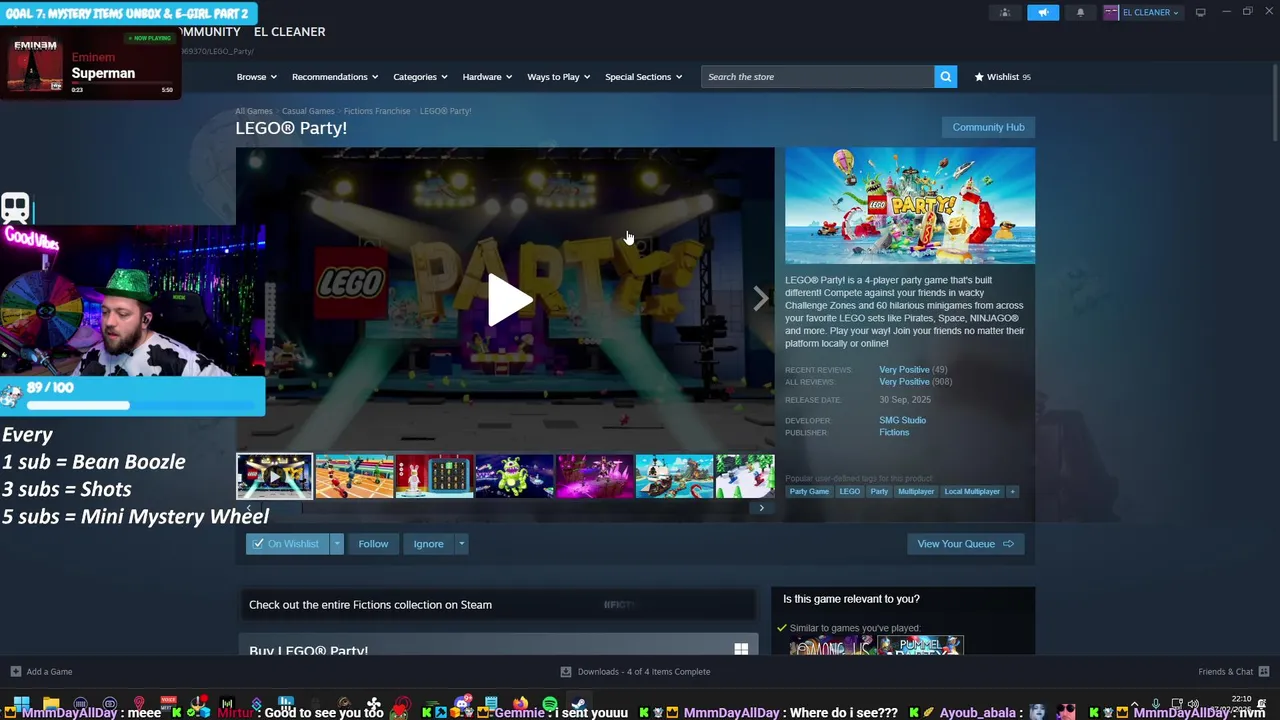Open recent reviews Very Positive (49) link
1280x720 pixels.
click(x=913, y=370)
